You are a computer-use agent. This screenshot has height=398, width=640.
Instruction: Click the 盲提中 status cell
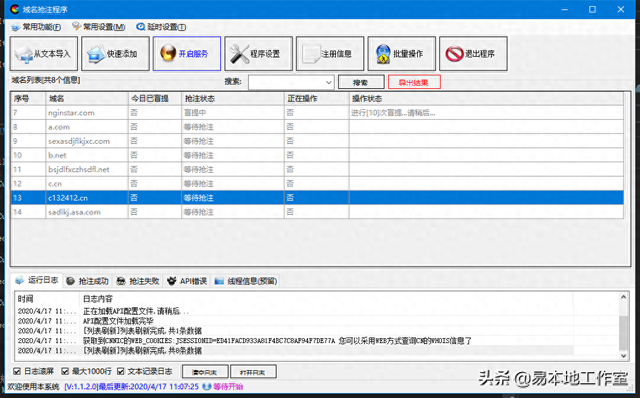[x=233, y=113]
